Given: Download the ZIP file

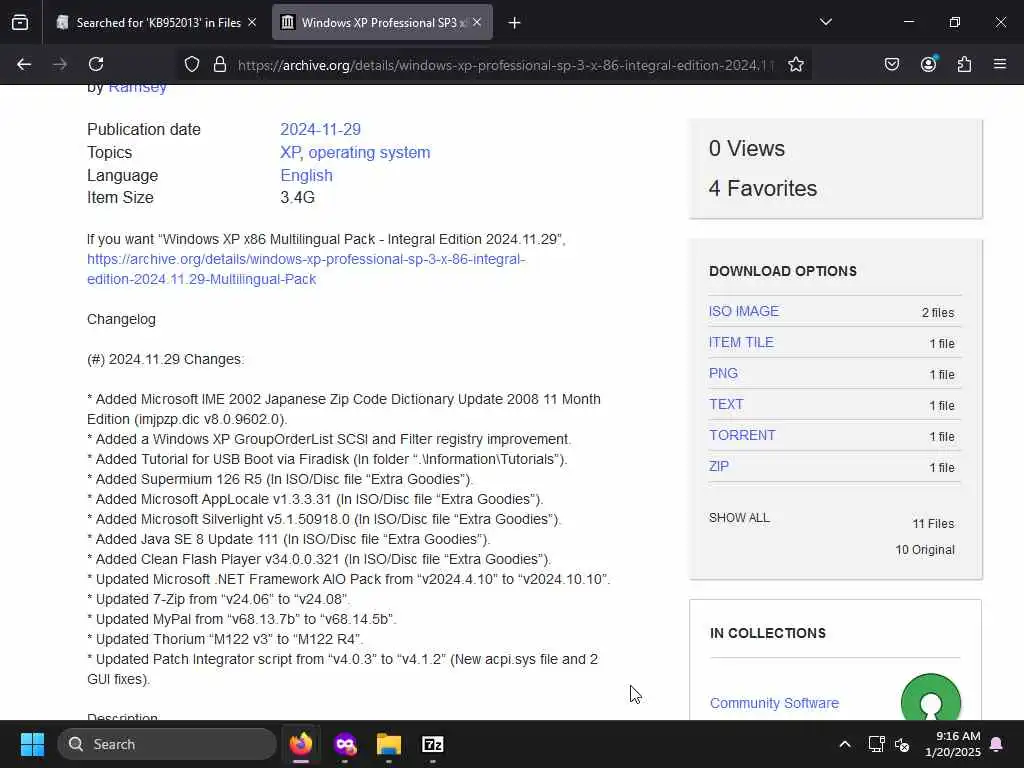Looking at the screenshot, I should coord(718,466).
